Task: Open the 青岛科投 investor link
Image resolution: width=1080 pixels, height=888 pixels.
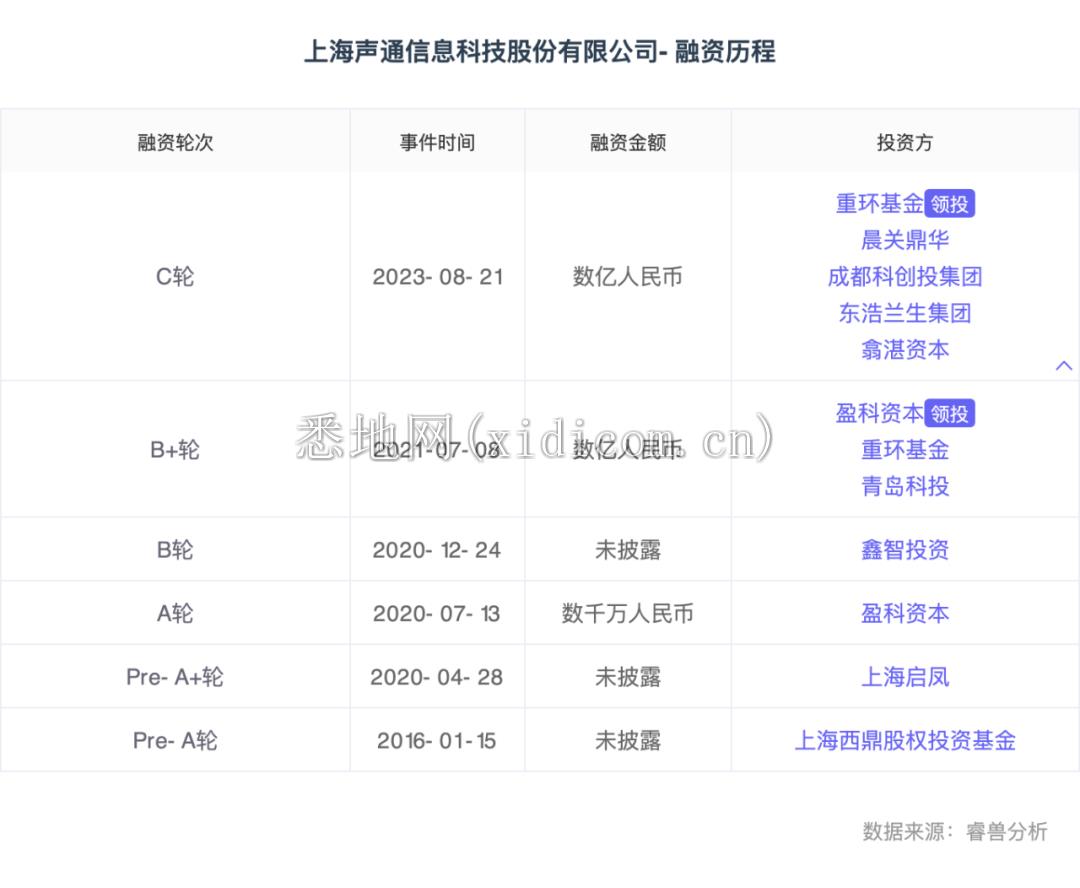Action: [x=904, y=487]
